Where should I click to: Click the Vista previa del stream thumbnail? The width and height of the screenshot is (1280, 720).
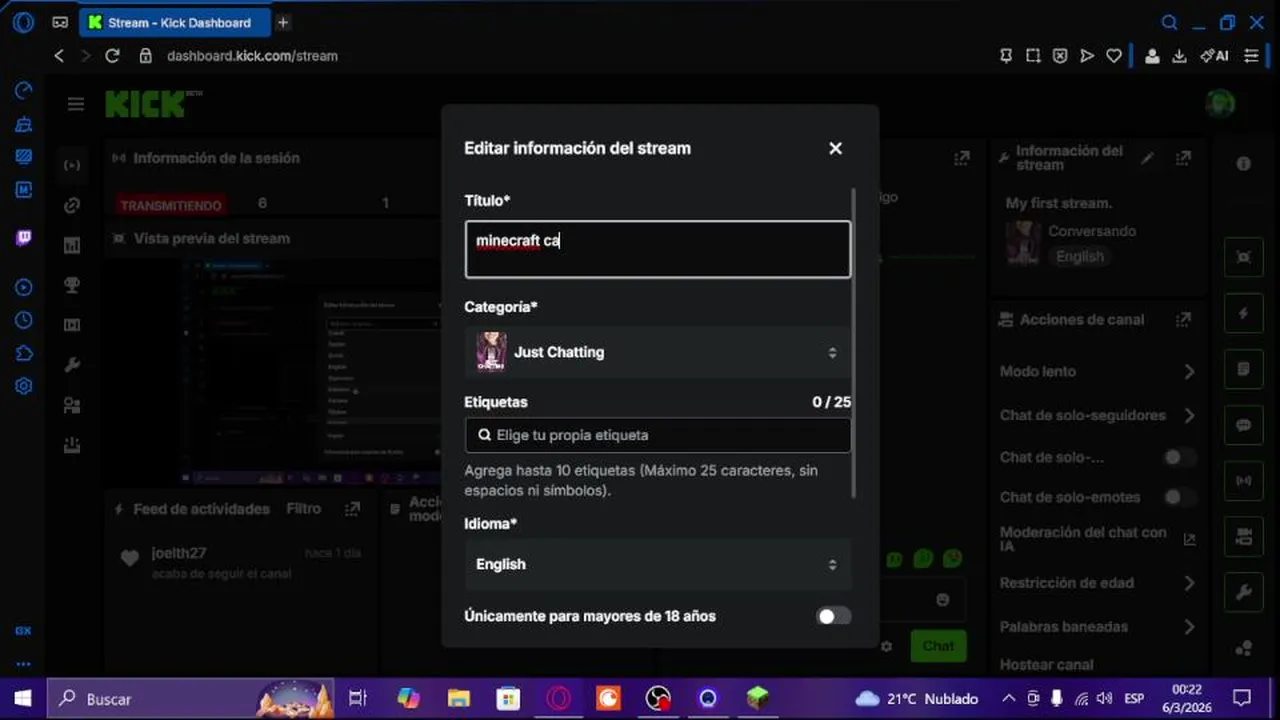(x=310, y=372)
